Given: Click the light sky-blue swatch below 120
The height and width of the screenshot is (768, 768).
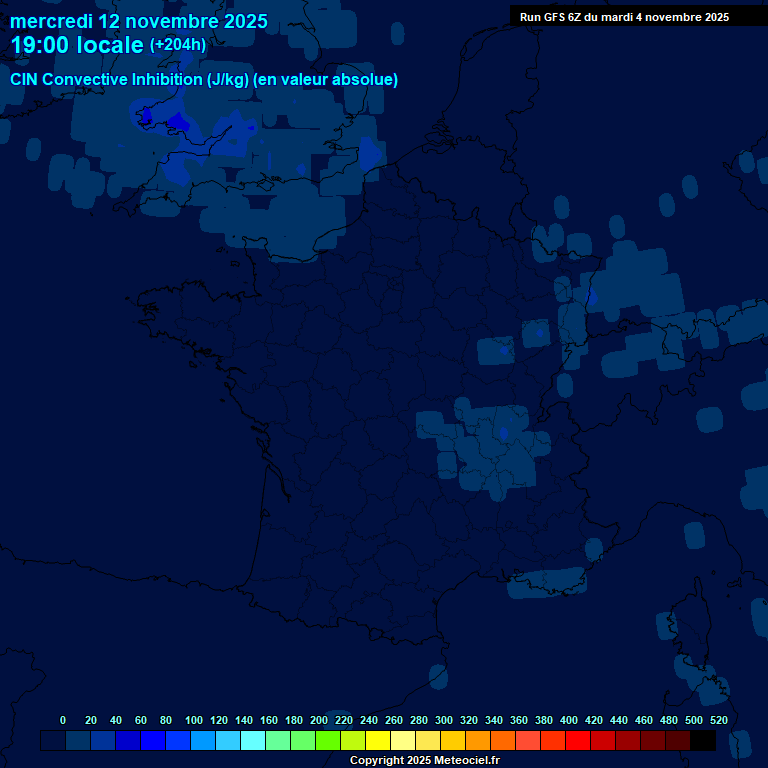Looking at the screenshot, I should [228, 741].
